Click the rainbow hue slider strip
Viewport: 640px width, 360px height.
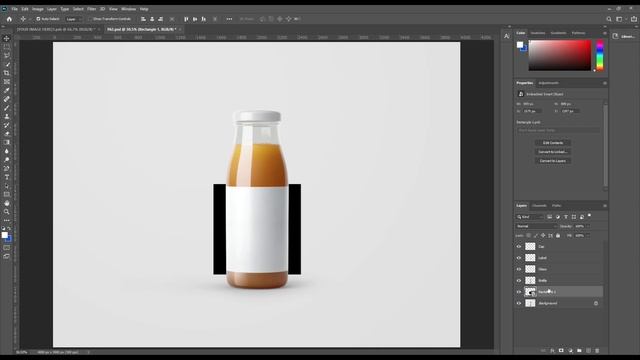pyautogui.click(x=600, y=55)
